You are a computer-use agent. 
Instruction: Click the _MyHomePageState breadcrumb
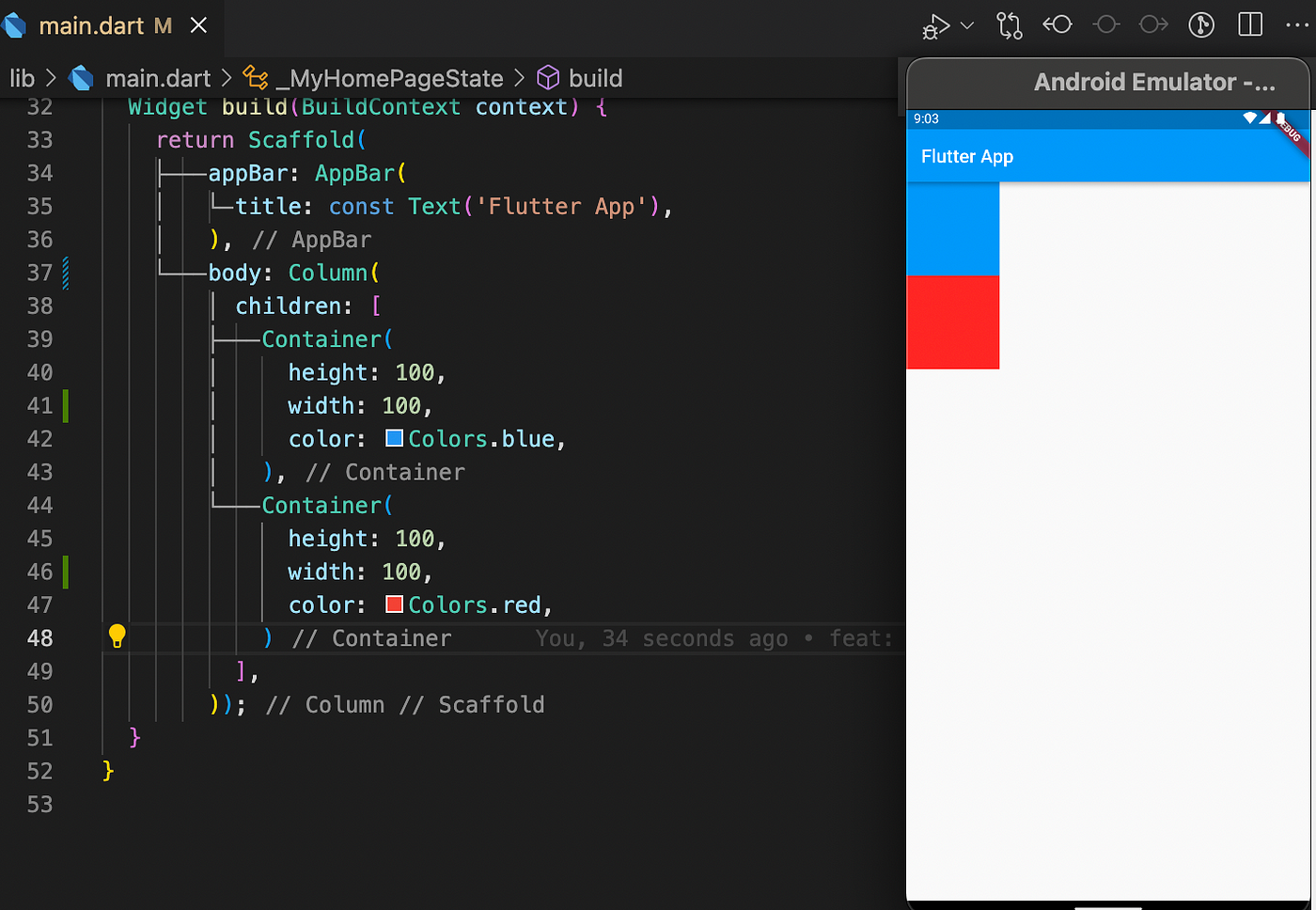389,78
